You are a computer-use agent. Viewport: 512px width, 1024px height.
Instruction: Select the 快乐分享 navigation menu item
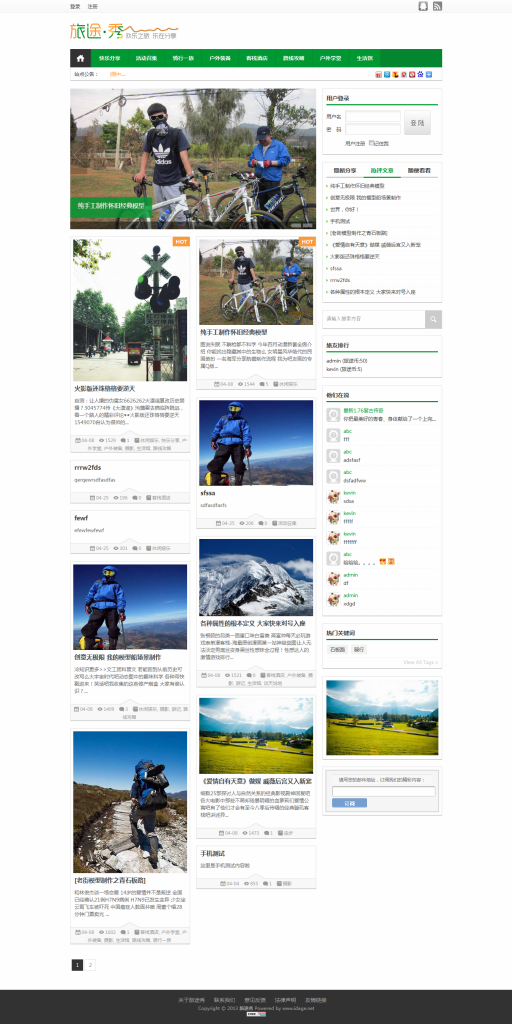tap(109, 58)
